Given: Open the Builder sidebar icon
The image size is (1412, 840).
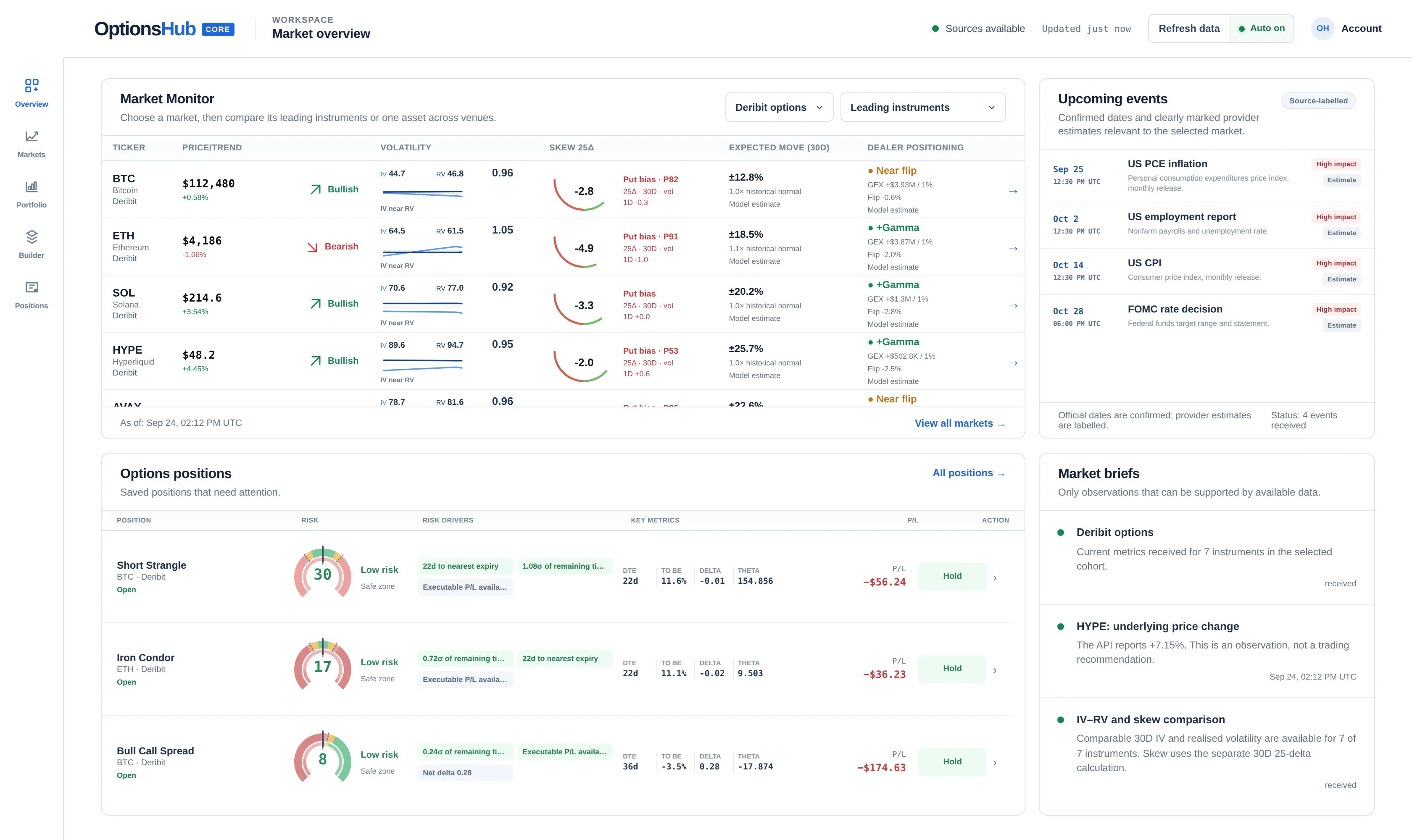Looking at the screenshot, I should coord(32,236).
